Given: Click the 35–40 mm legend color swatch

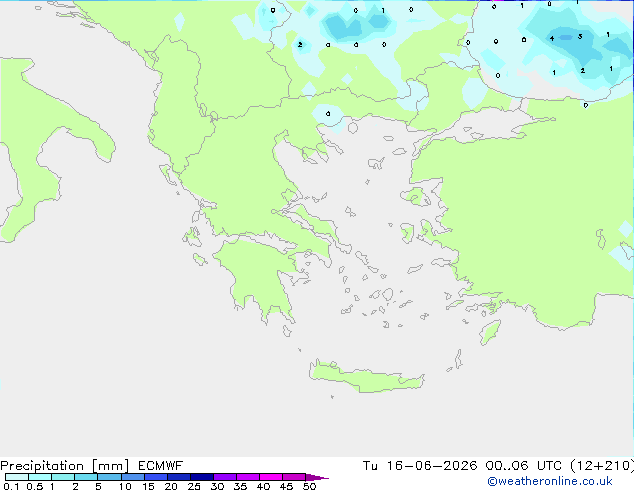Looking at the screenshot, I should [x=247, y=477].
